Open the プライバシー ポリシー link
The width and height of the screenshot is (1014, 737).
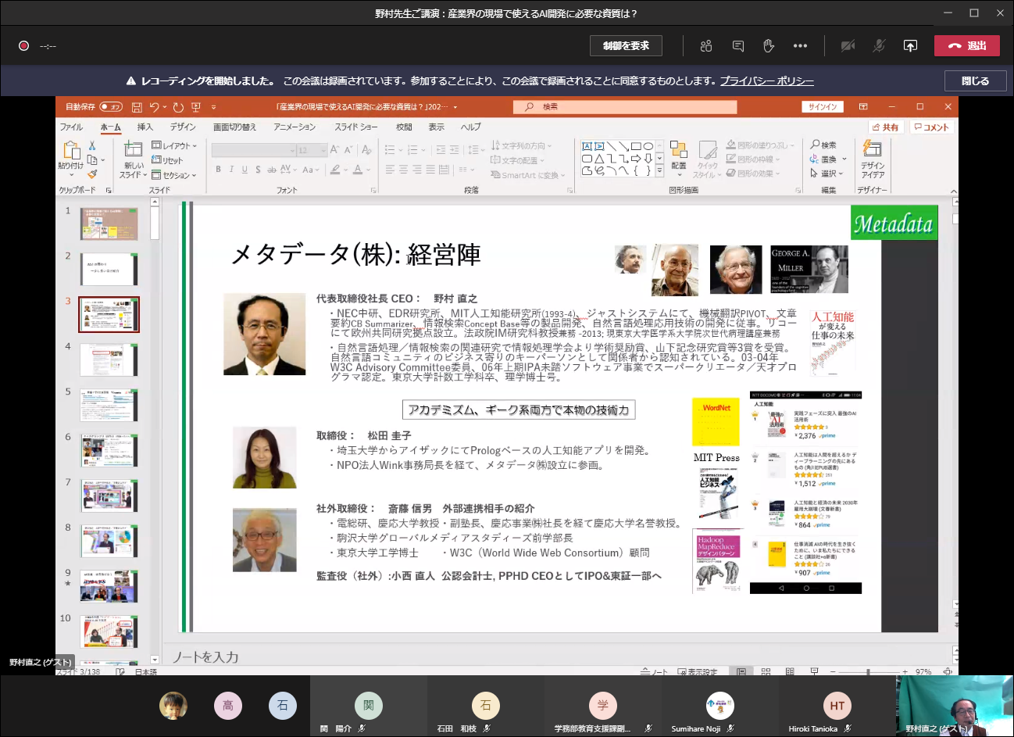point(766,81)
